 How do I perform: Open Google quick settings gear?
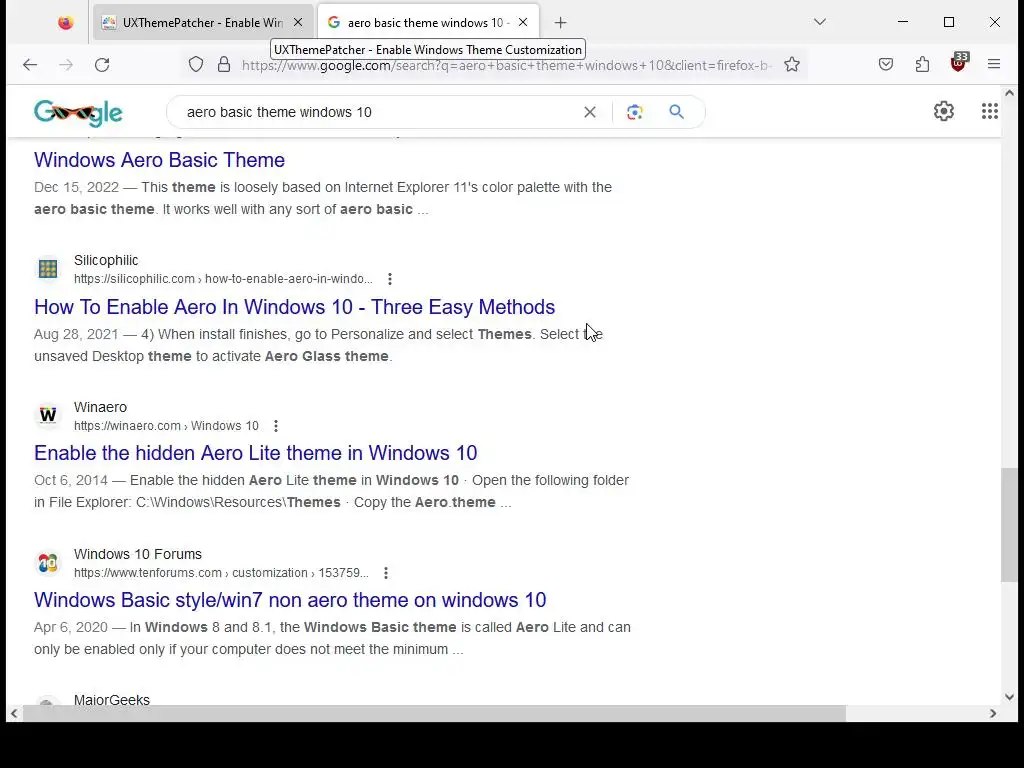(944, 112)
